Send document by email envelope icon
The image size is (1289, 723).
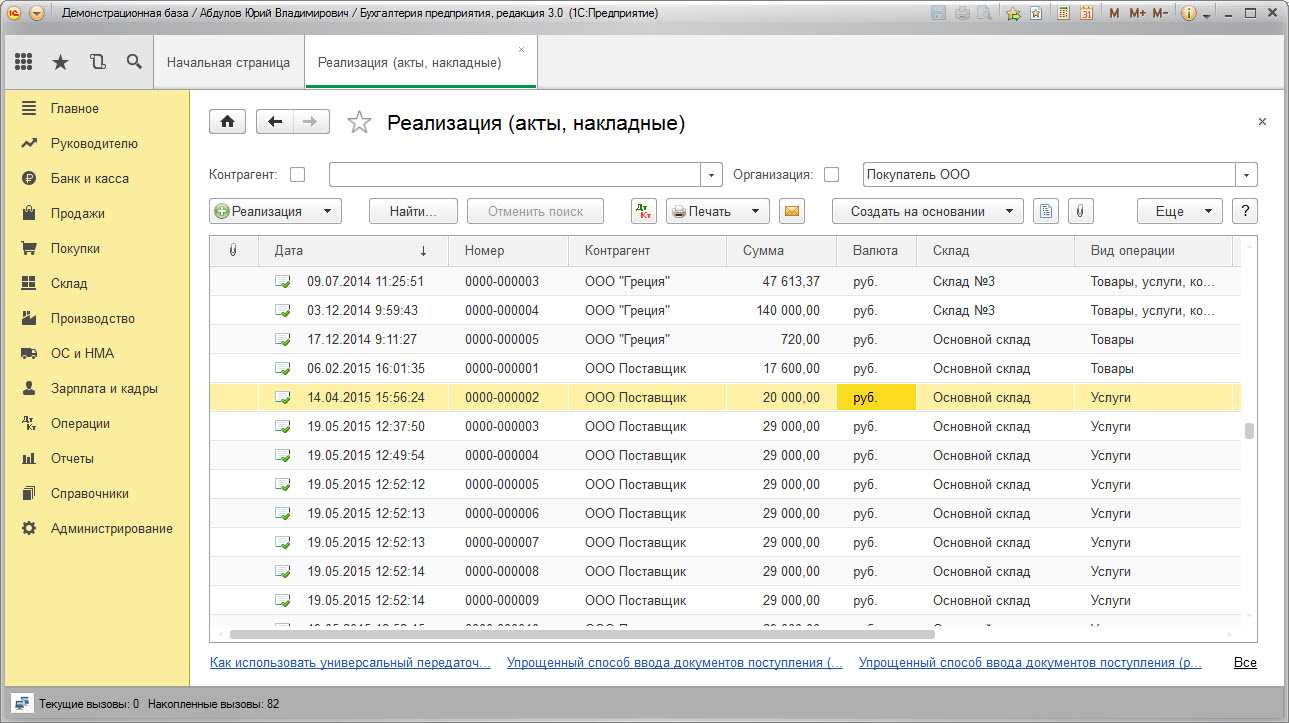tap(792, 211)
